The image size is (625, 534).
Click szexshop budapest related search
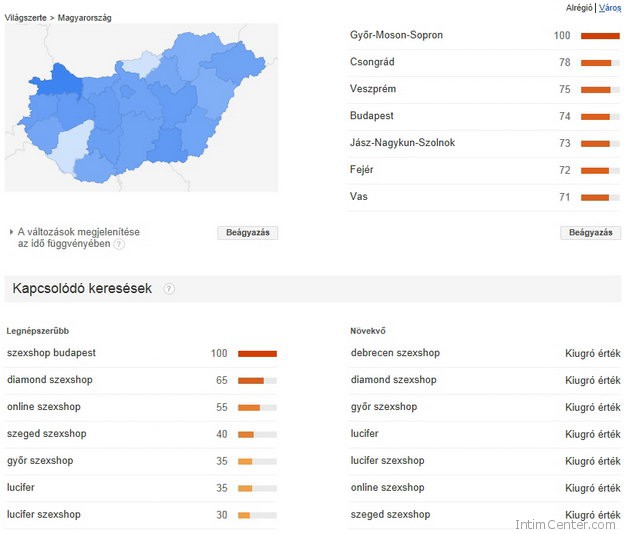(51, 353)
